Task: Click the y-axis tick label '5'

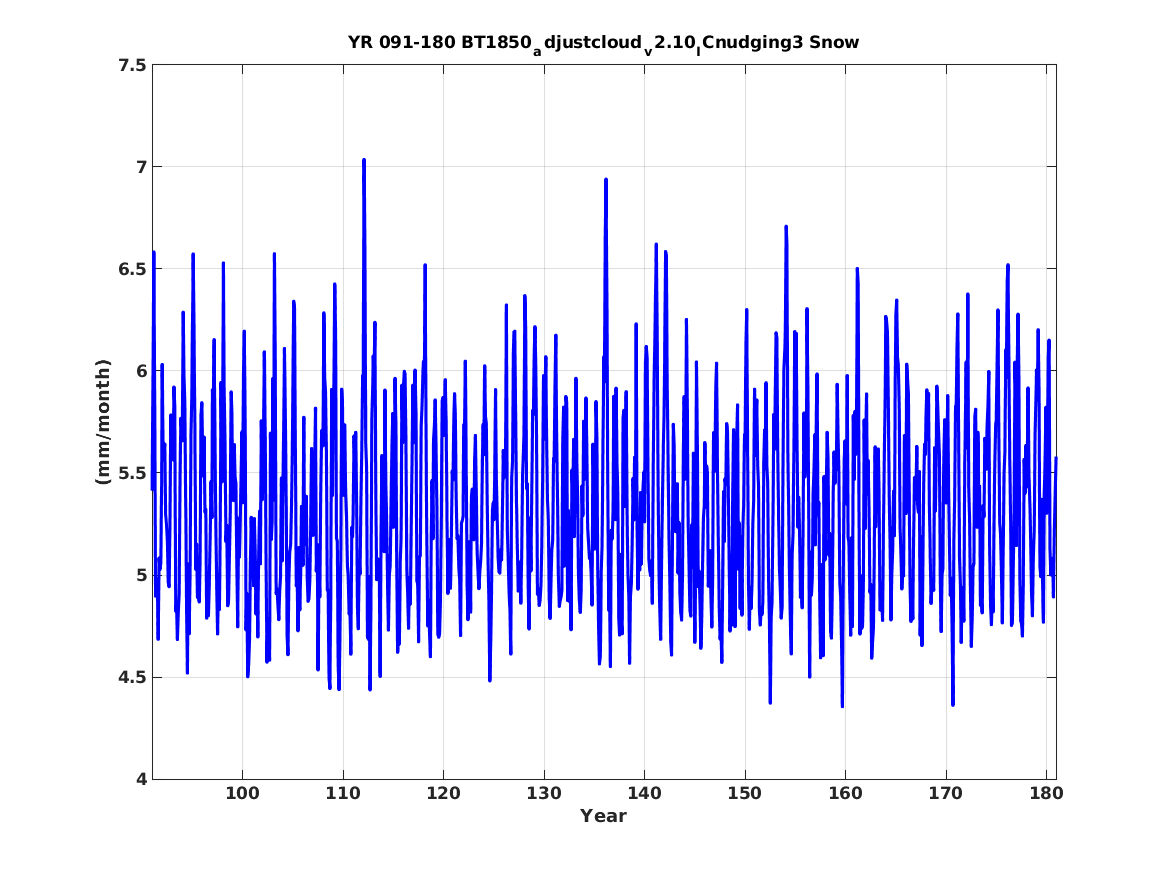Action: coord(141,574)
